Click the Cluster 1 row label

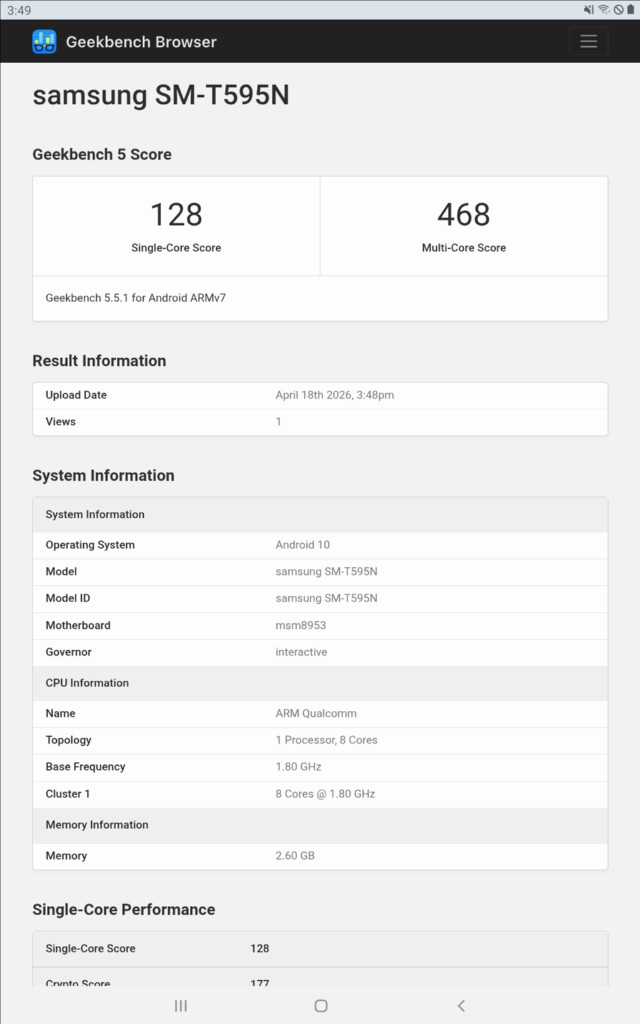[x=68, y=794]
